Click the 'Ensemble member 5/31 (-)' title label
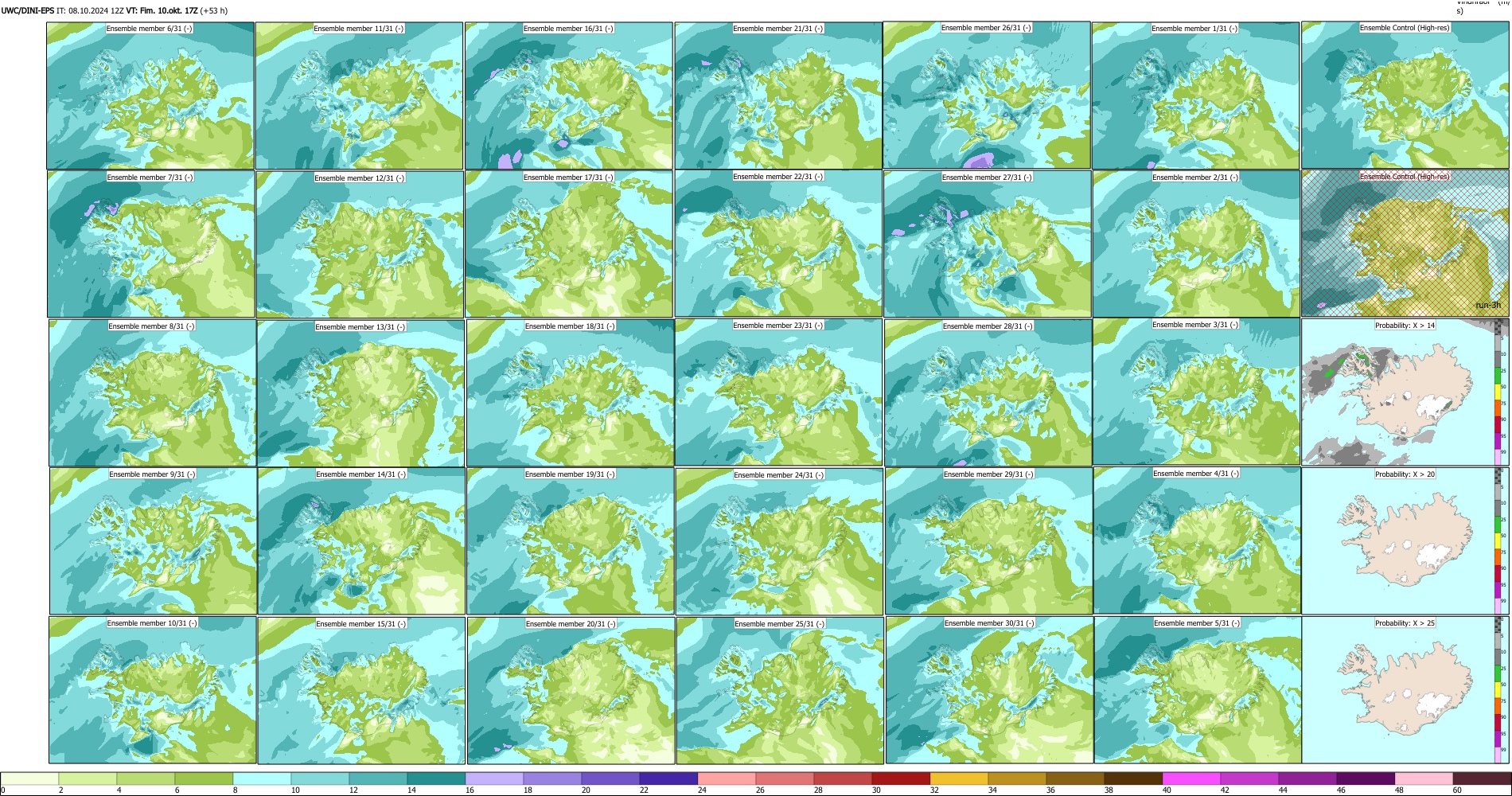 pyautogui.click(x=1197, y=623)
